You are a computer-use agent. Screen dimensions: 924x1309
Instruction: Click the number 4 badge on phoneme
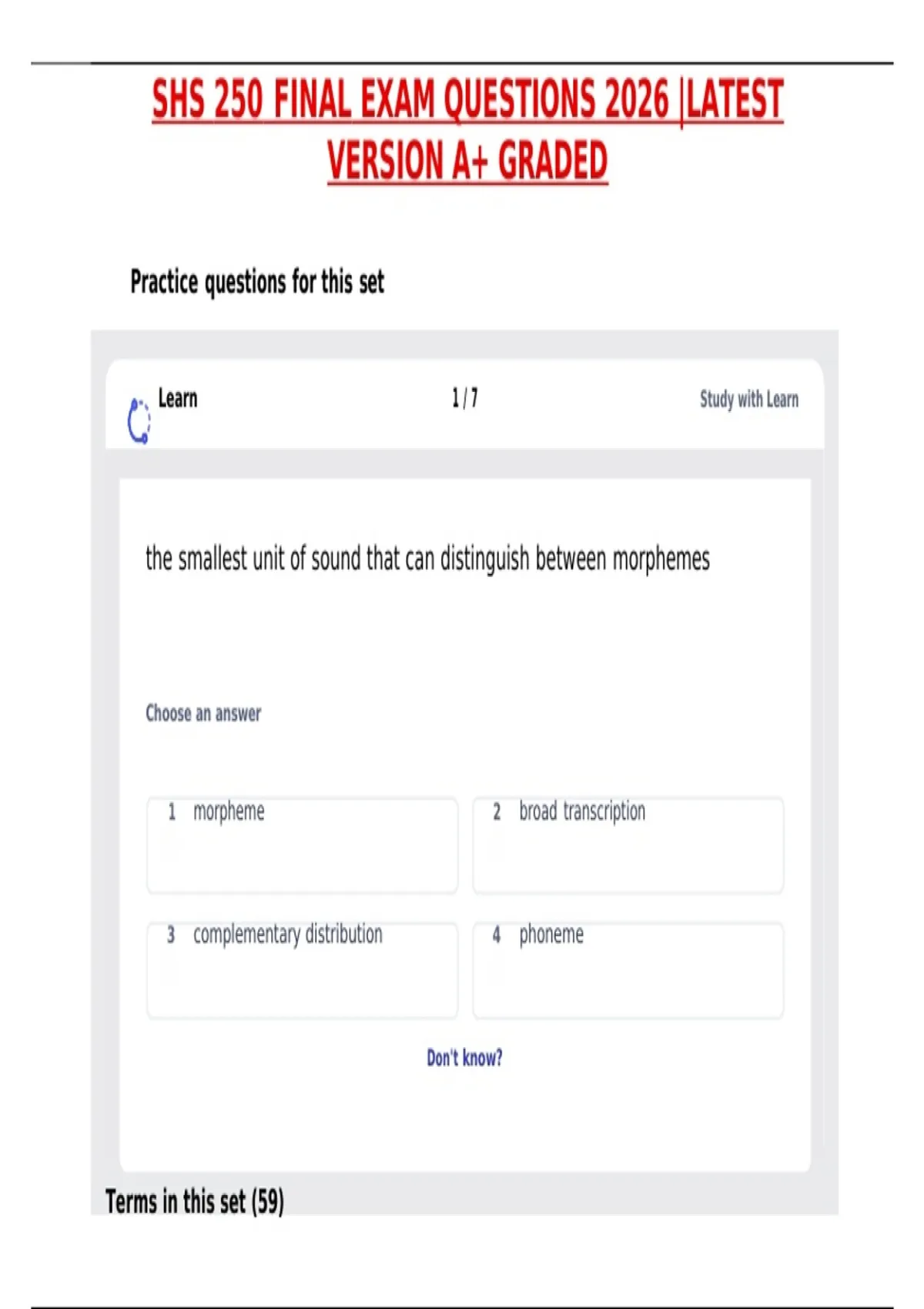tap(497, 935)
